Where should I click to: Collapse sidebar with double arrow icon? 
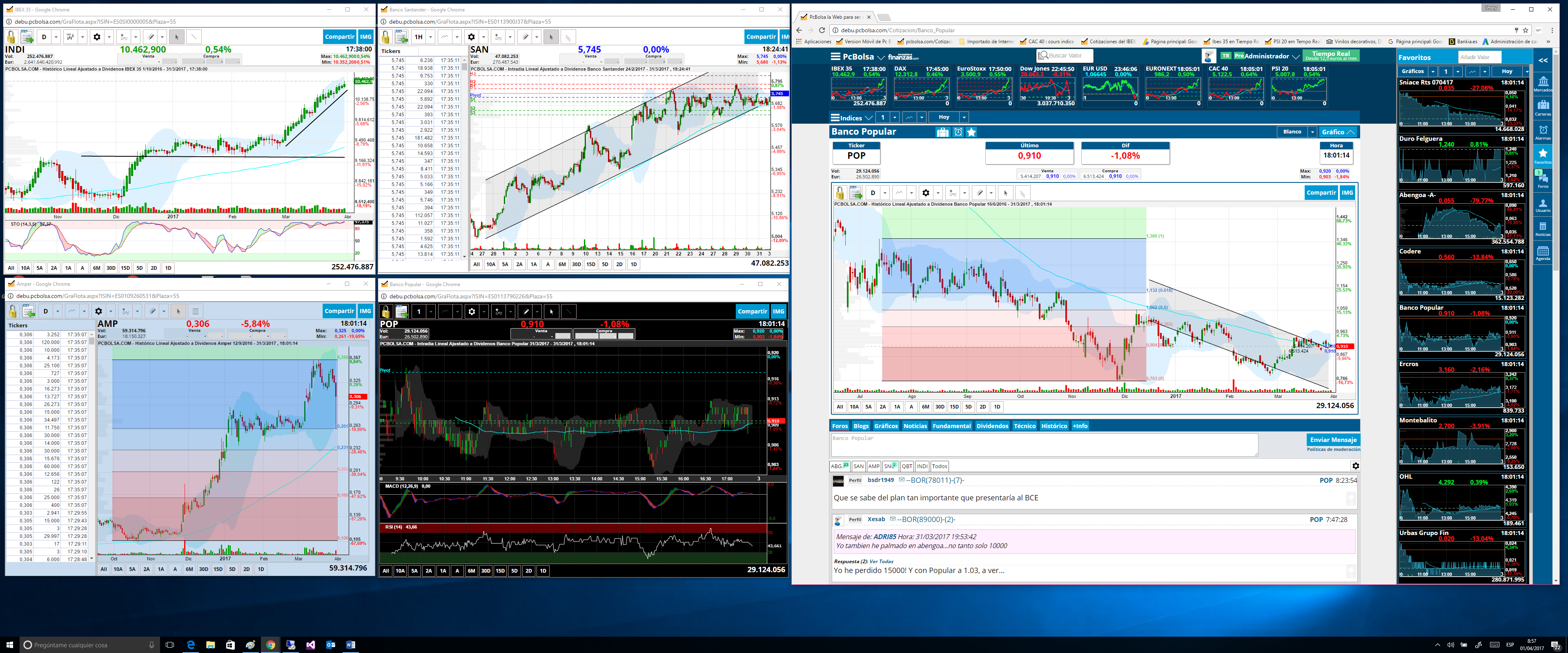point(1543,60)
